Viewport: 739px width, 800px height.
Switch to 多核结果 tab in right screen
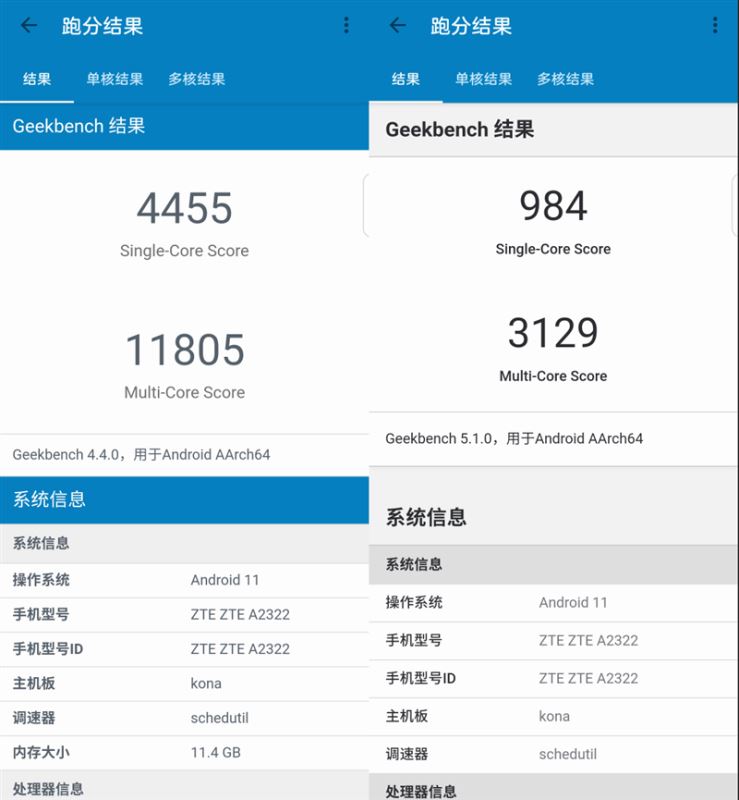point(565,79)
